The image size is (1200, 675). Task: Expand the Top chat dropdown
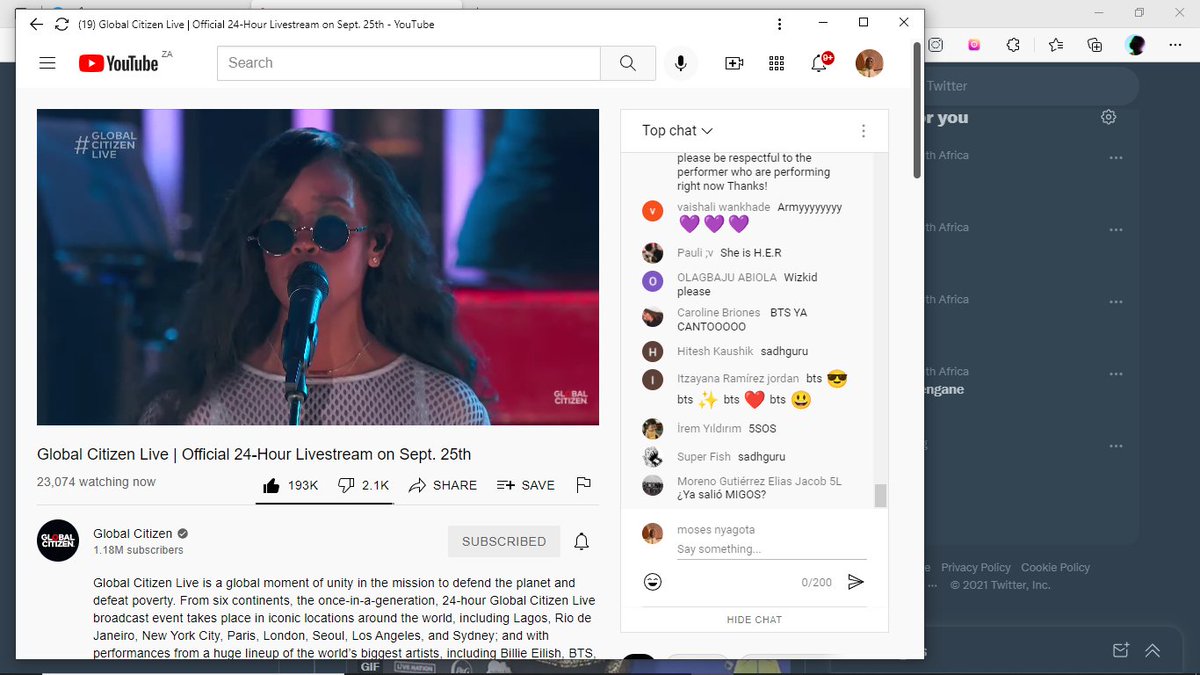click(x=677, y=130)
